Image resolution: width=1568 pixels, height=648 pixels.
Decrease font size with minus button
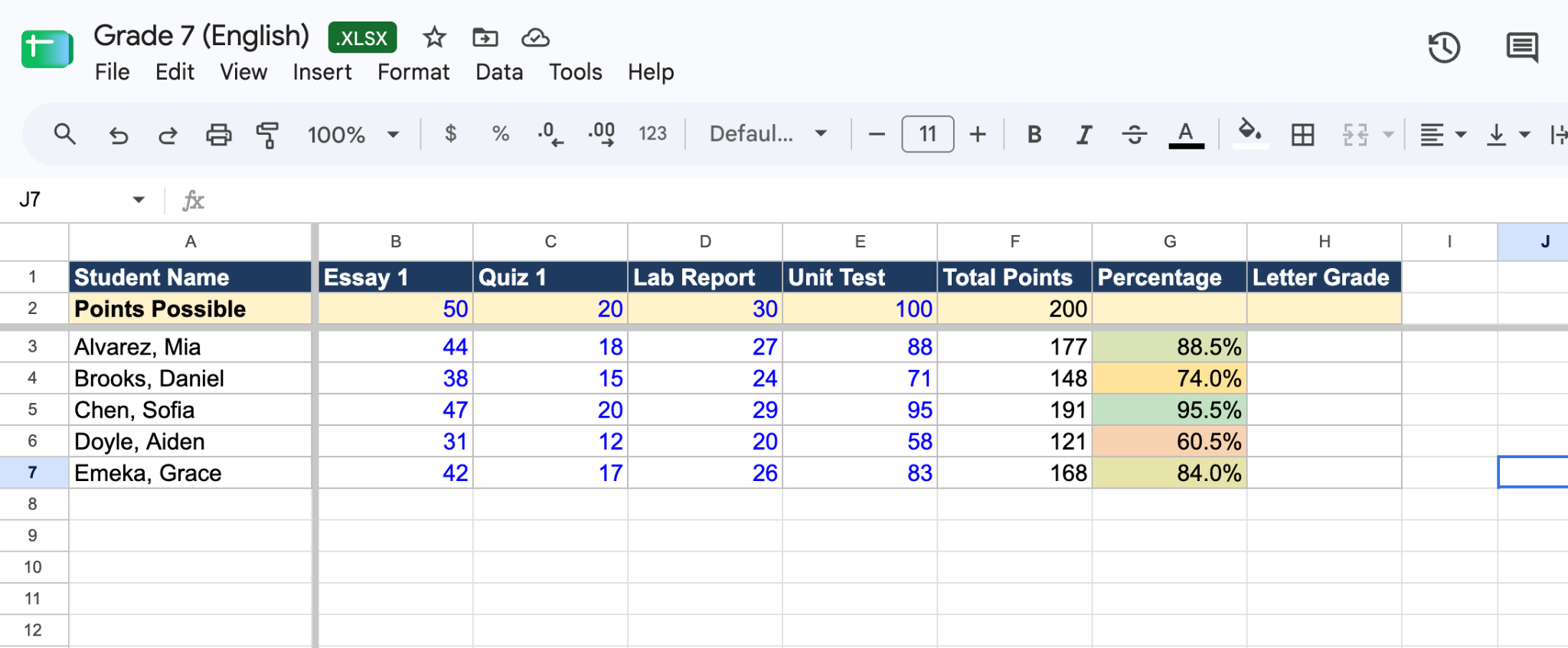click(x=877, y=135)
